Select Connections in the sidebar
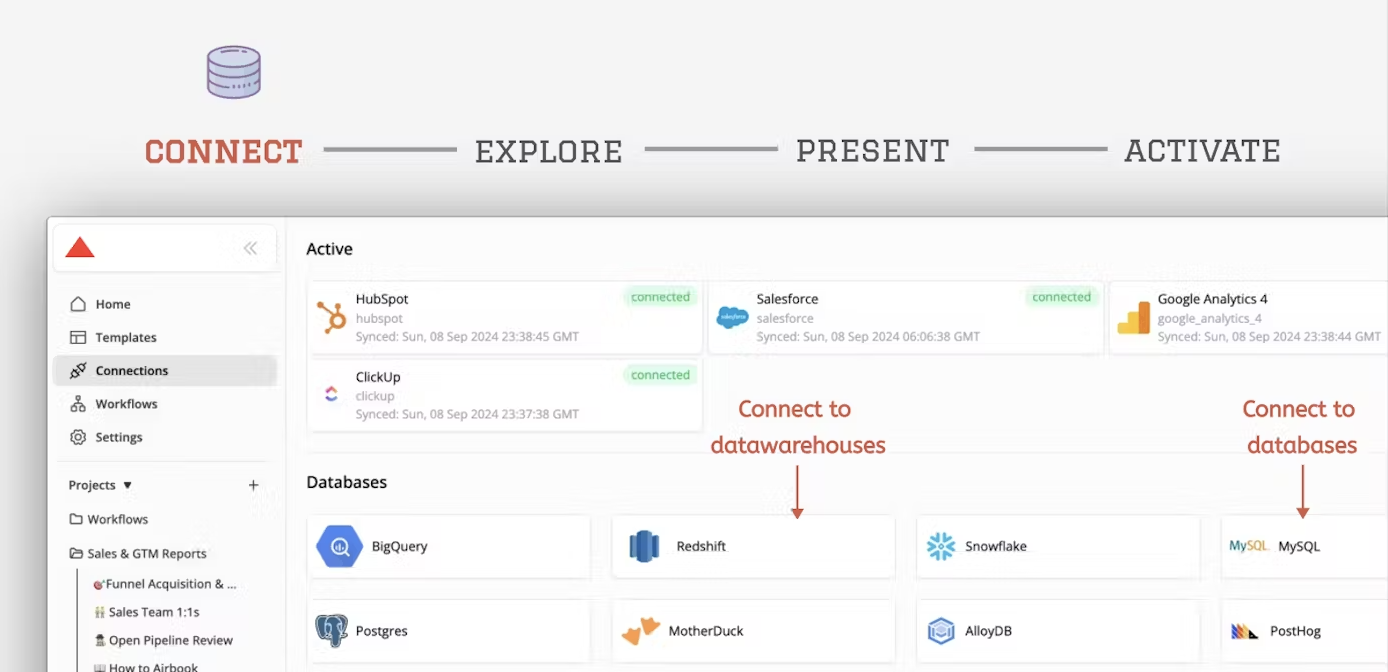This screenshot has height=672, width=1388. 165,371
